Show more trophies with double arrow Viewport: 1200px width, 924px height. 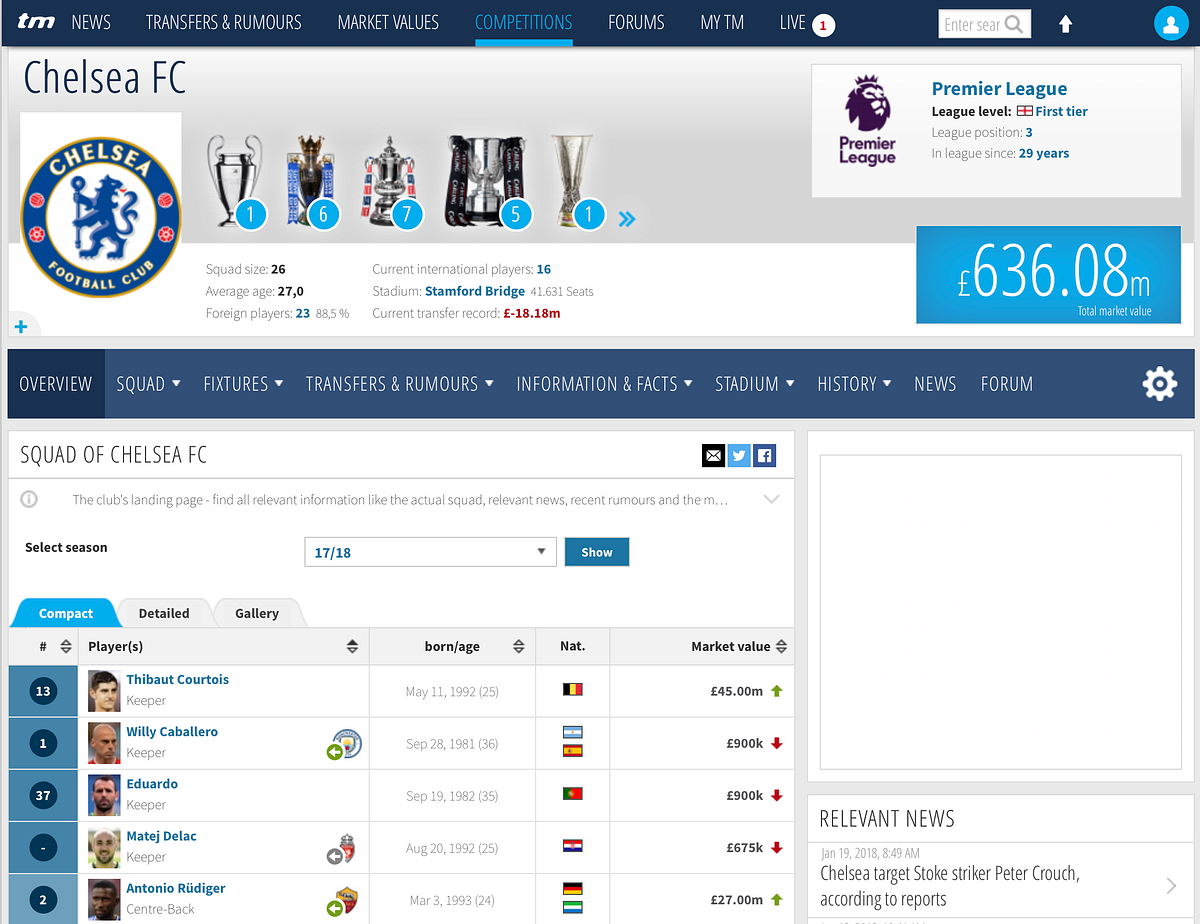tap(627, 219)
